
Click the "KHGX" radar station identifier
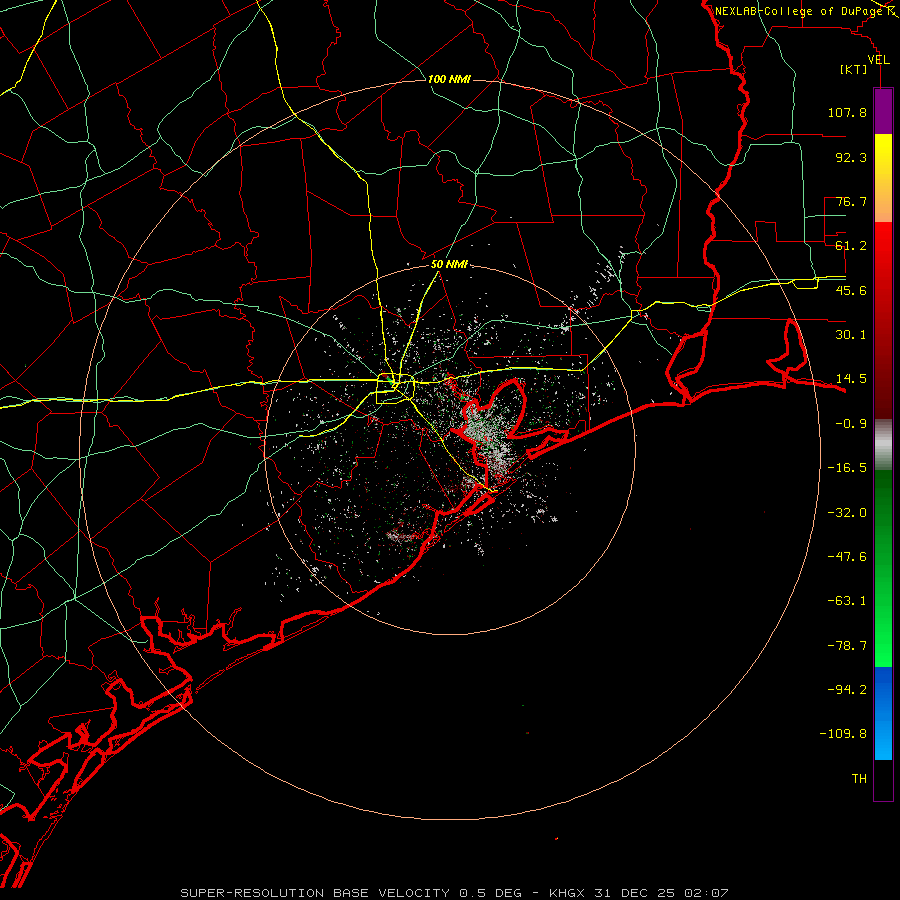(567, 893)
